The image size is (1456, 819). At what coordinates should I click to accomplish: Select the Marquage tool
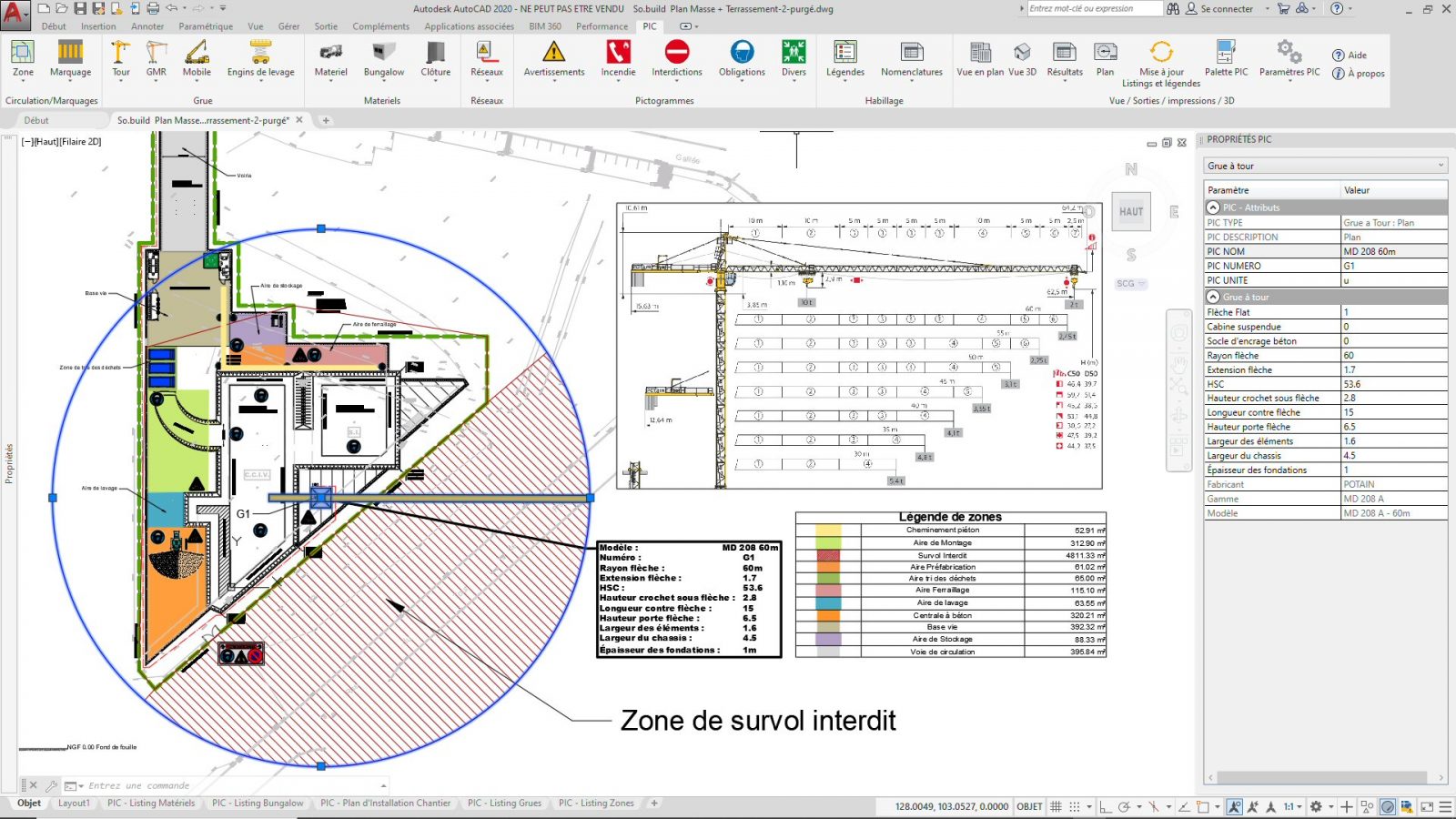pos(70,59)
